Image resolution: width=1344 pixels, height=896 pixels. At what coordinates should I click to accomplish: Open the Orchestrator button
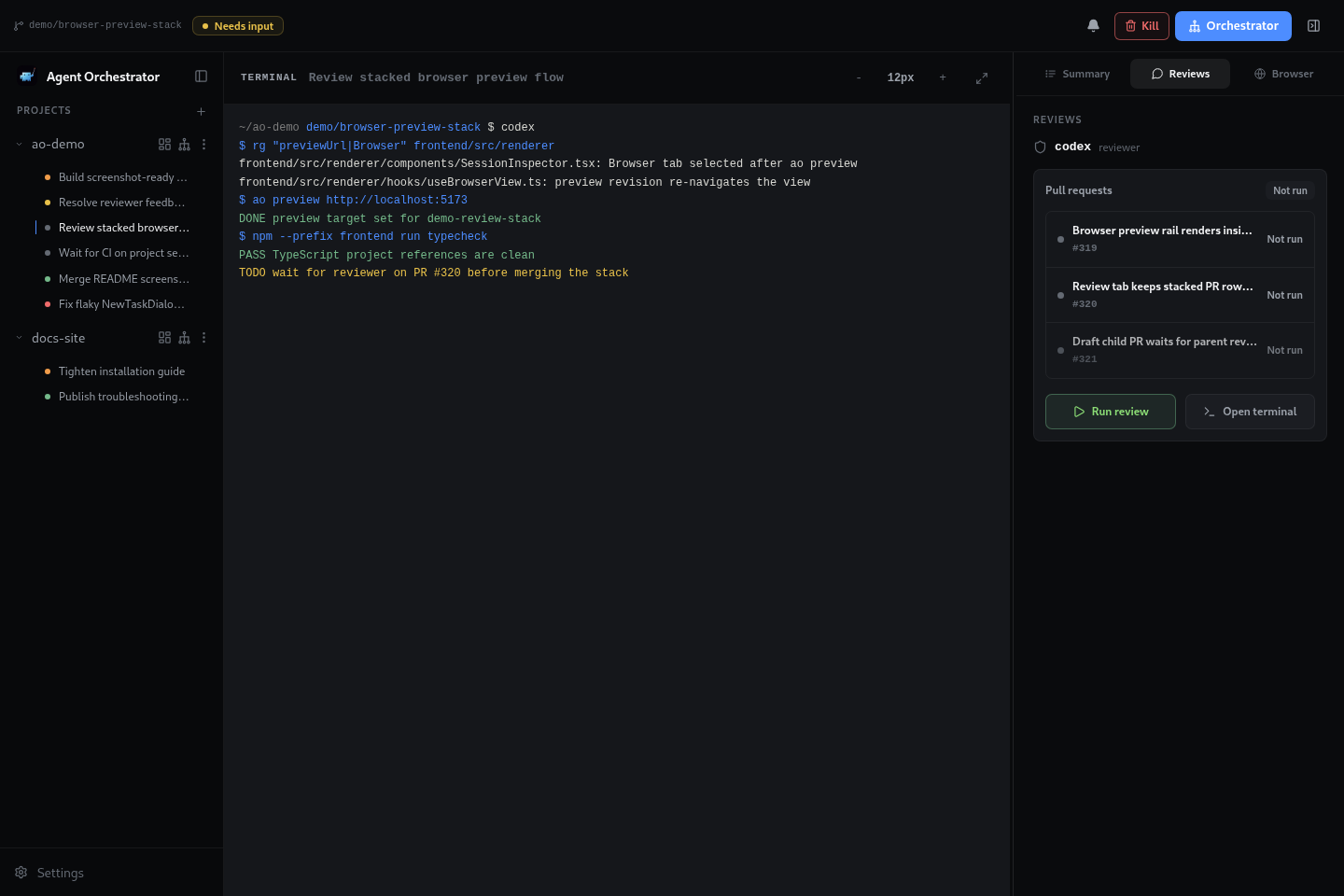tap(1233, 26)
